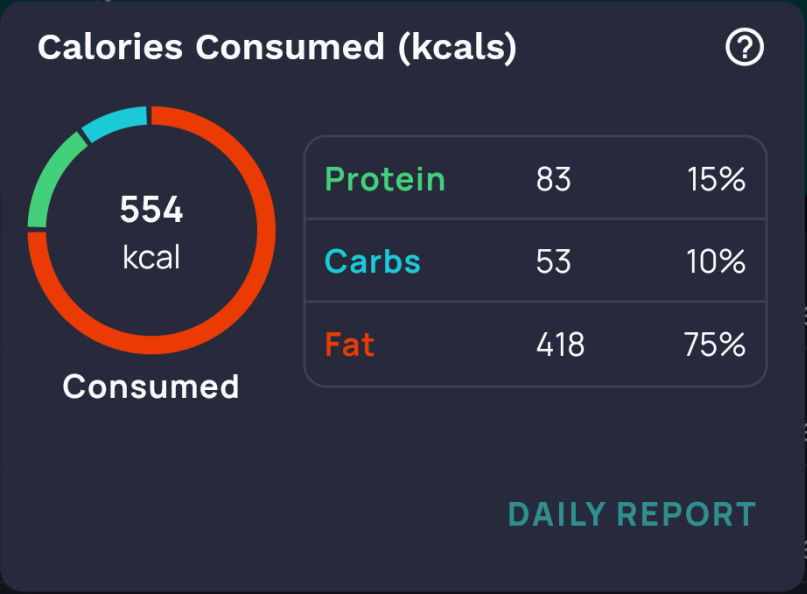Click the fat value 418
807x594 pixels.
pyautogui.click(x=560, y=345)
